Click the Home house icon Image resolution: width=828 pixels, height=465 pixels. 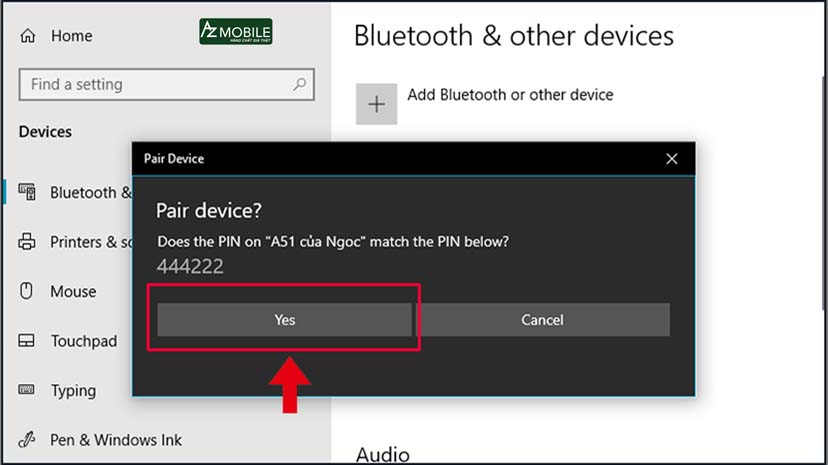28,36
